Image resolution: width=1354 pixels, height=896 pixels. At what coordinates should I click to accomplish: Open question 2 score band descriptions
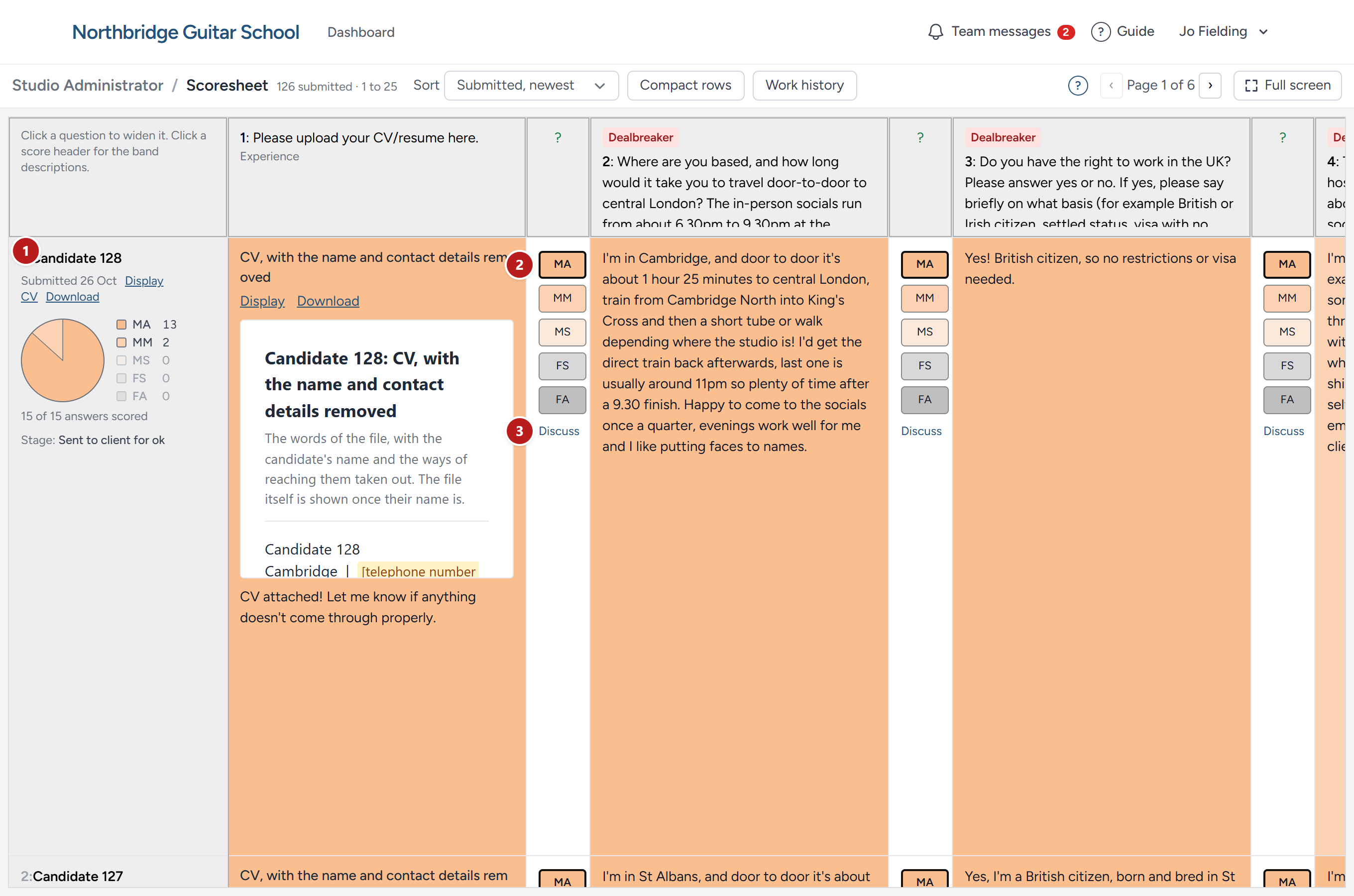[x=920, y=138]
